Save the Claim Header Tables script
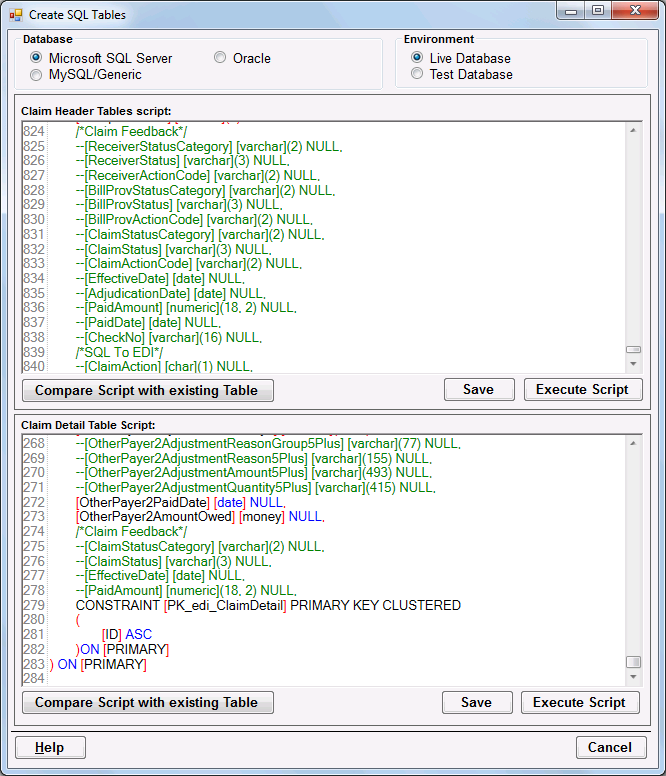 479,389
